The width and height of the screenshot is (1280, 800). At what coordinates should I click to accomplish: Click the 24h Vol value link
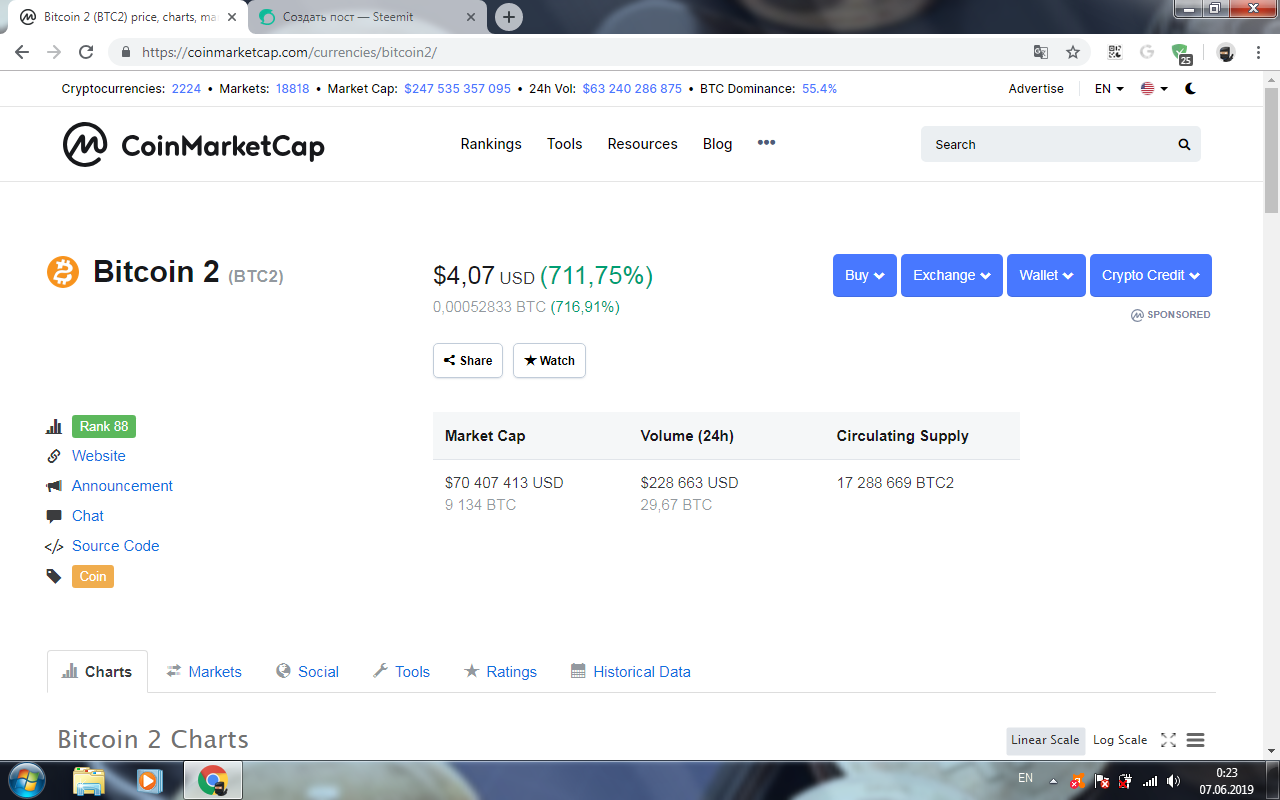pos(632,88)
